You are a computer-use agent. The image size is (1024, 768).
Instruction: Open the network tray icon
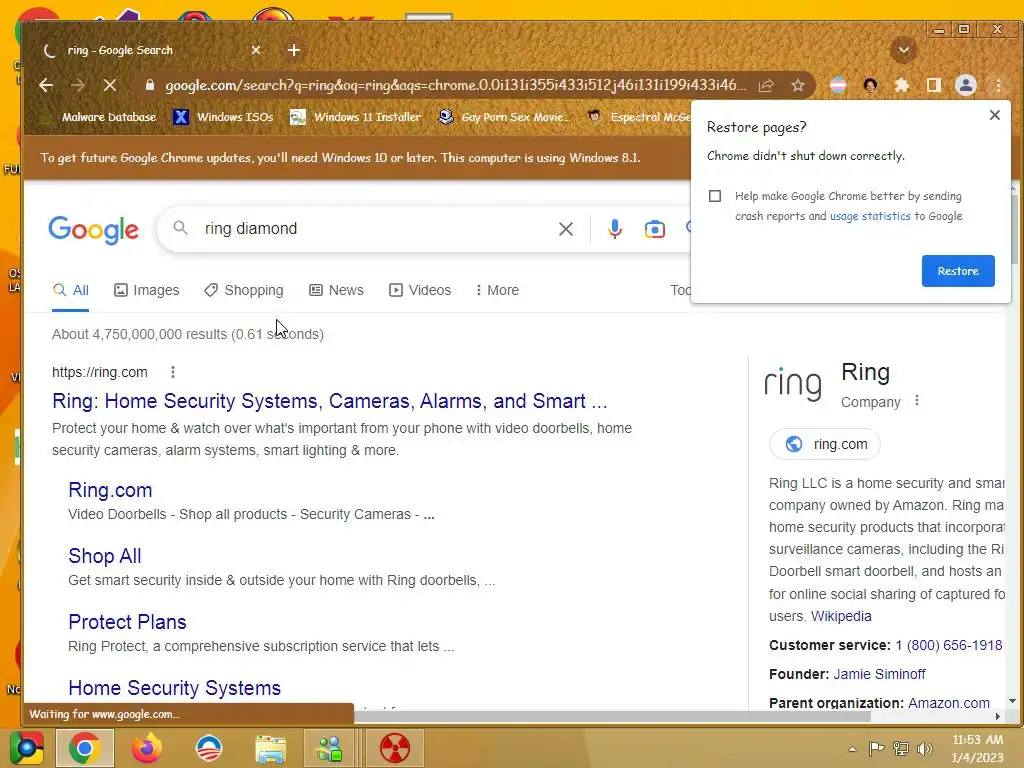coord(901,749)
